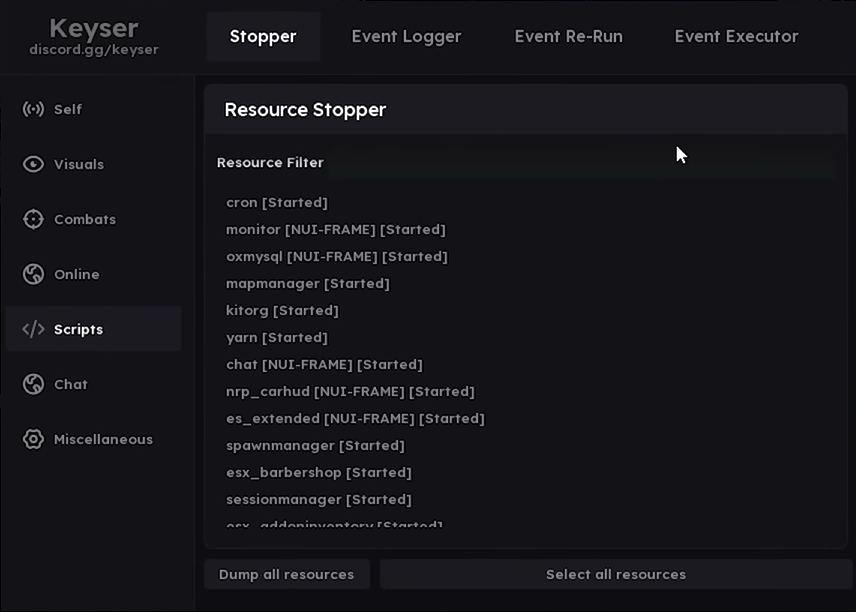The height and width of the screenshot is (612, 856).
Task: Click the Miscellaneous gear icon
Action: pos(33,439)
